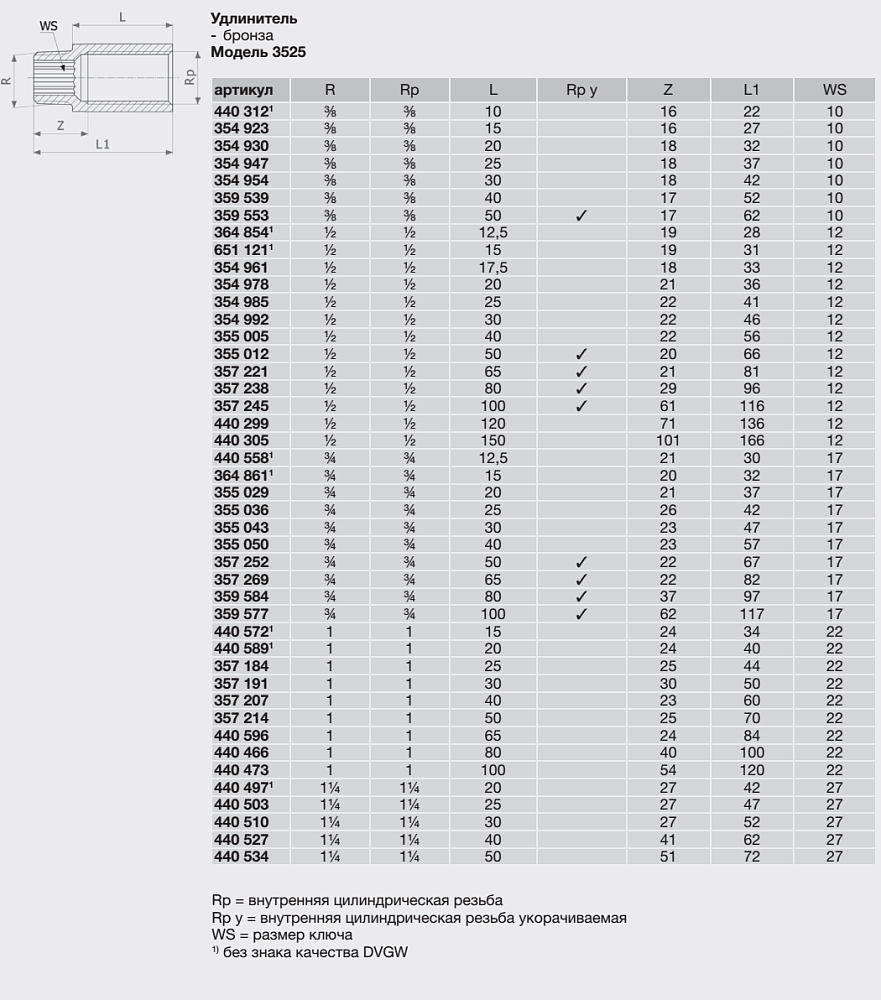Screen dimensions: 881x1000
Task: Select article number 440 312
Action: 243,111
